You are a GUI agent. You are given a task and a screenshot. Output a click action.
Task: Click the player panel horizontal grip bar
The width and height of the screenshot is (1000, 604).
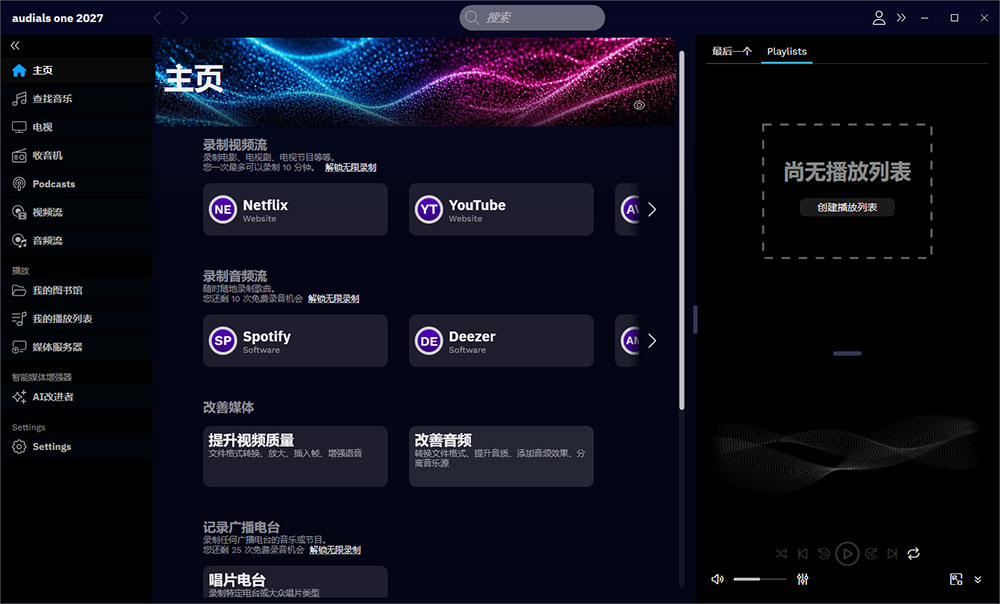(x=847, y=353)
